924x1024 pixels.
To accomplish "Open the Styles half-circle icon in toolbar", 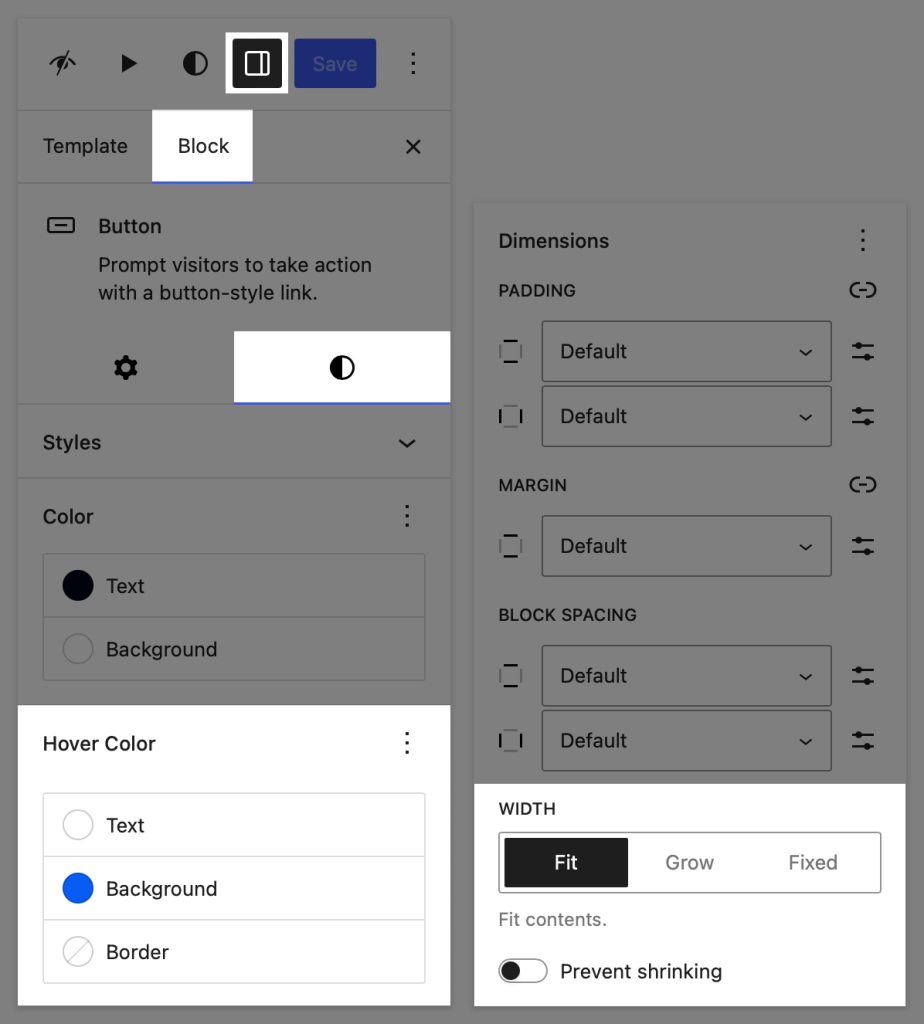I will pyautogui.click(x=195, y=64).
